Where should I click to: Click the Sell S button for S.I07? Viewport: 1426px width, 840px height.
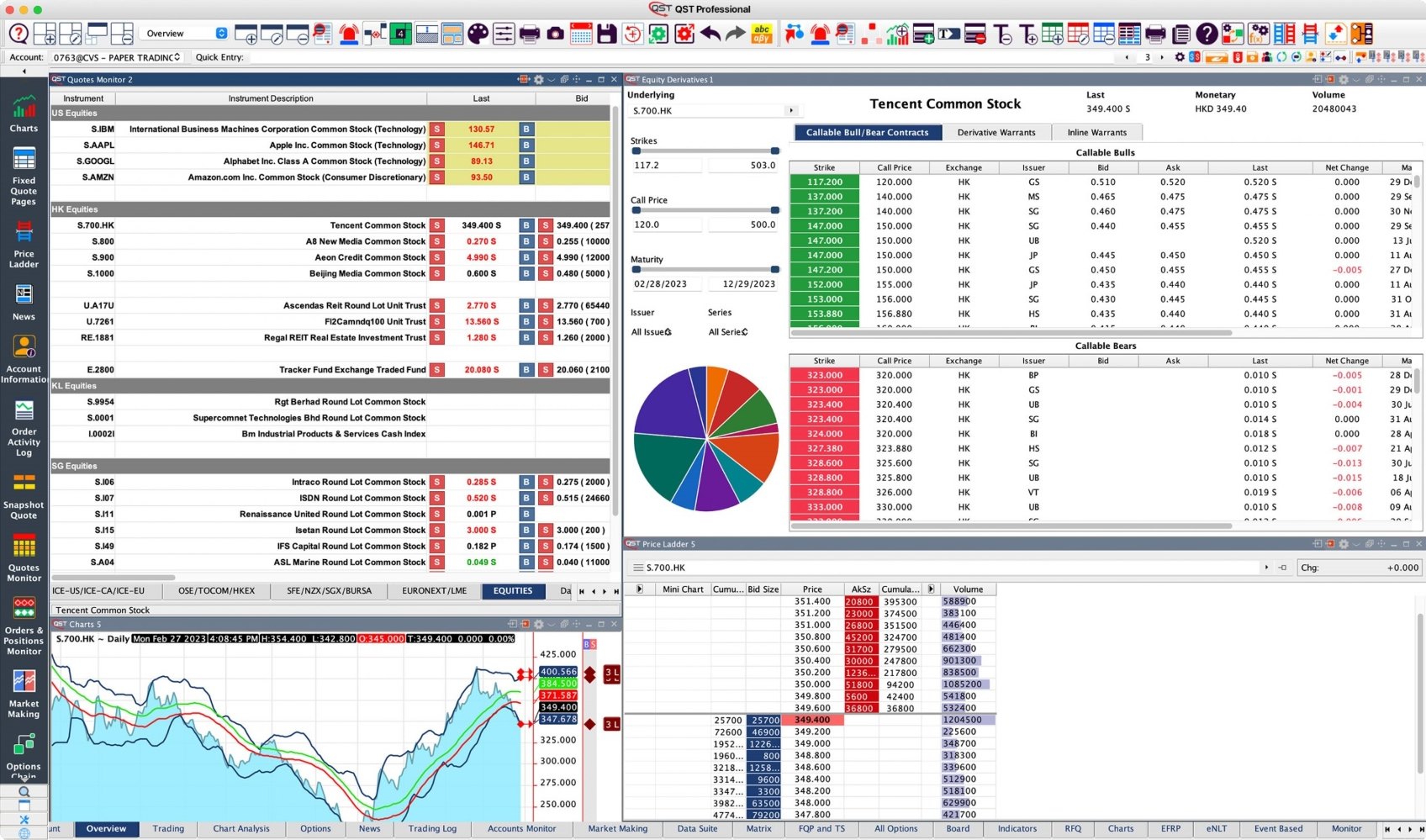[436, 499]
